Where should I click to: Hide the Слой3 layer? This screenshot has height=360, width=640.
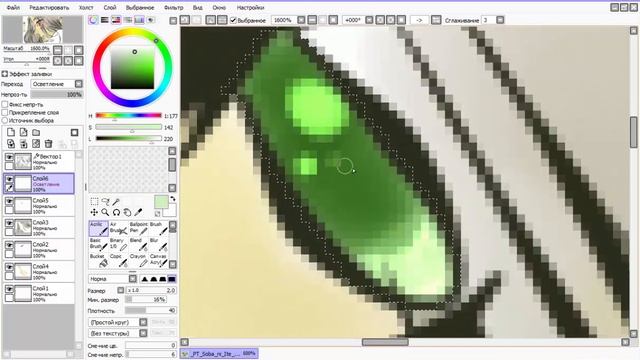coord(9,223)
